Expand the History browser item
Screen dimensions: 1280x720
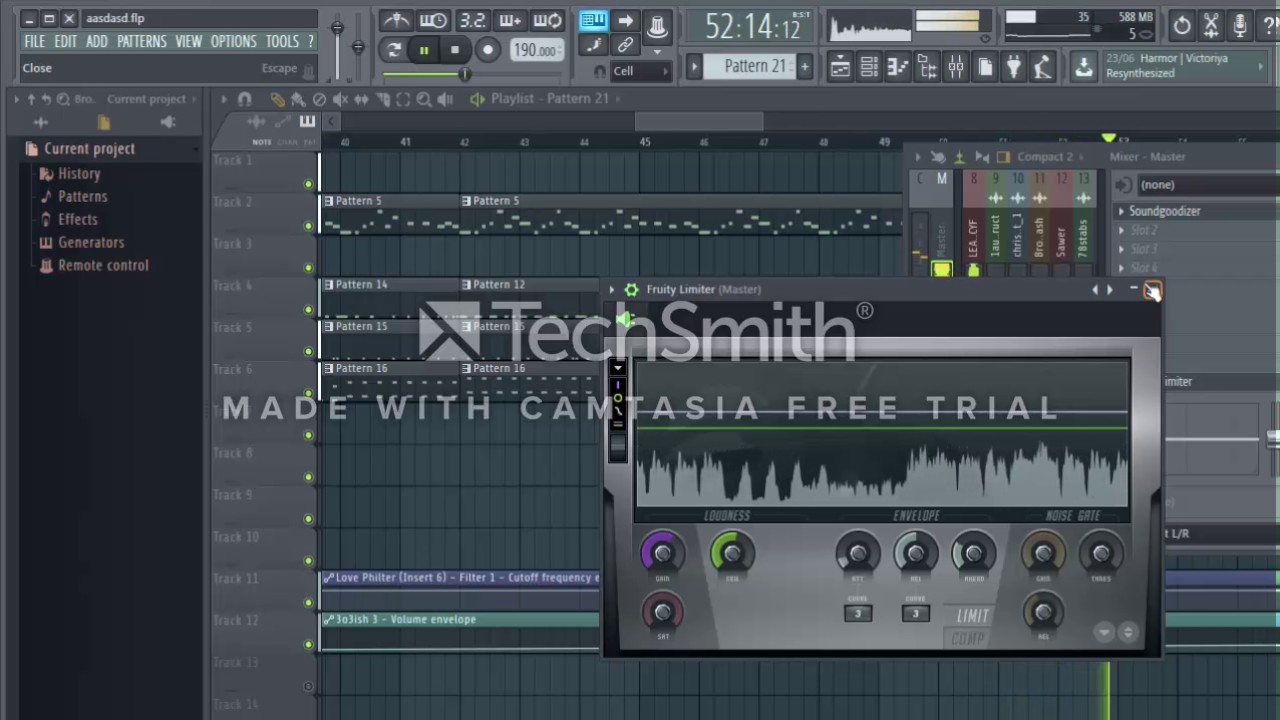point(70,174)
